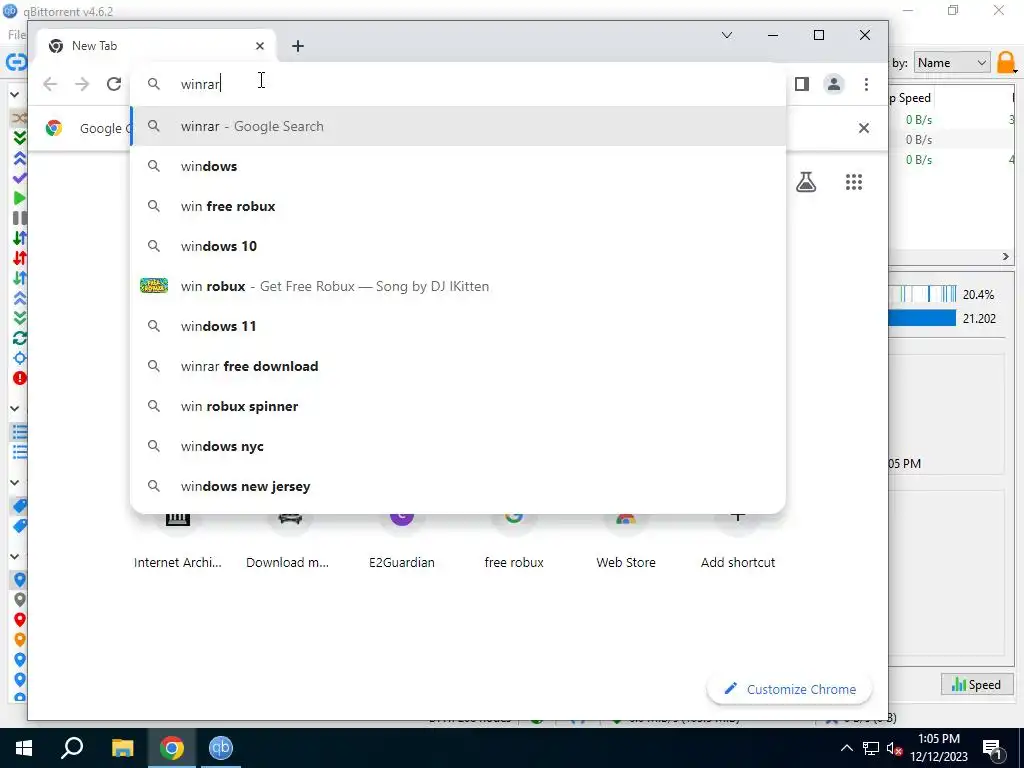The height and width of the screenshot is (768, 1024).
Task: Collapse Status section in qBittorrent sidebar
Action: click(14, 95)
